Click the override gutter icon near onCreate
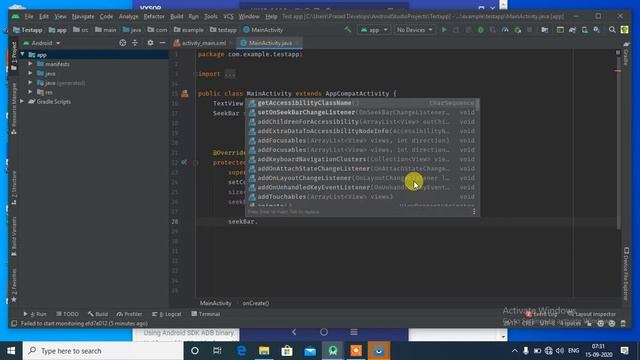640x360 pixels. [x=184, y=162]
